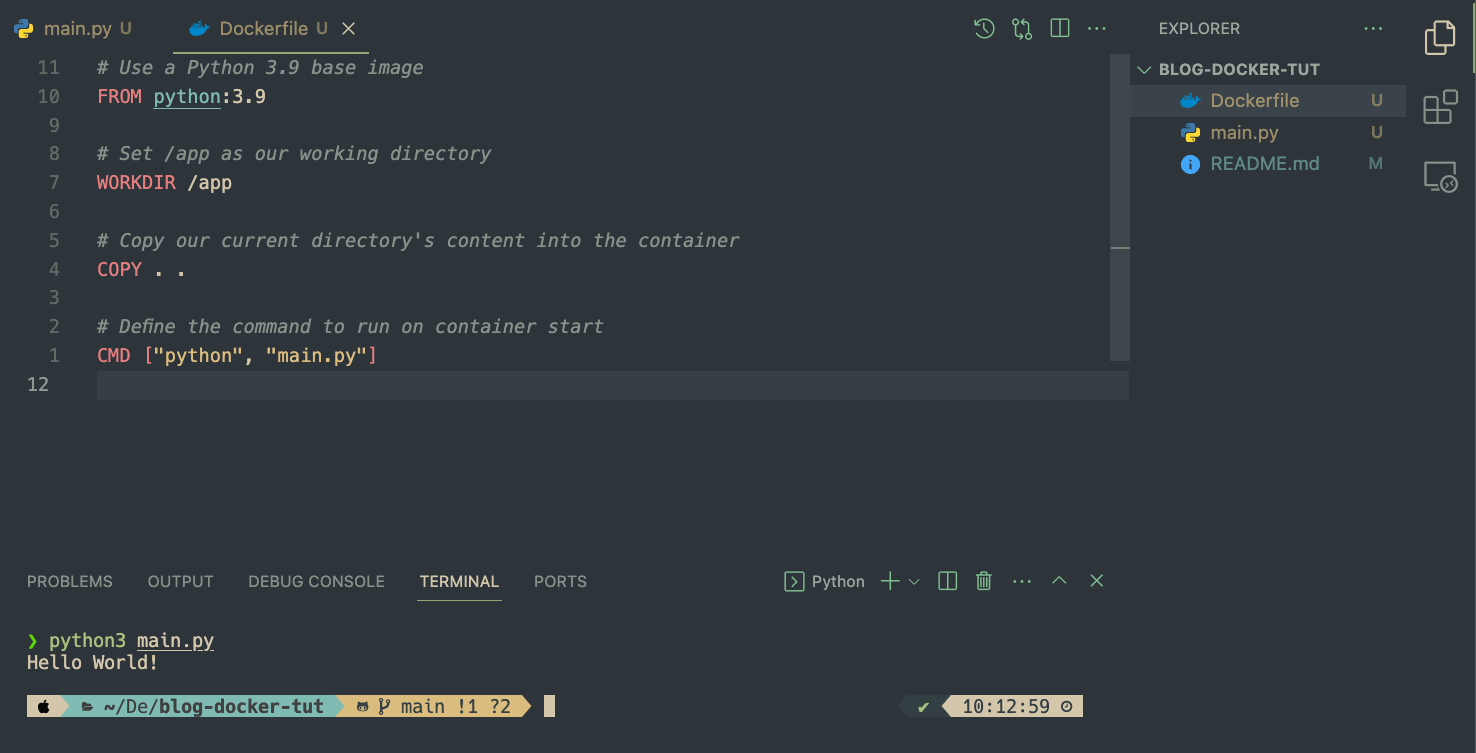Open the Extensions view icon
1476x753 pixels.
tap(1440, 107)
